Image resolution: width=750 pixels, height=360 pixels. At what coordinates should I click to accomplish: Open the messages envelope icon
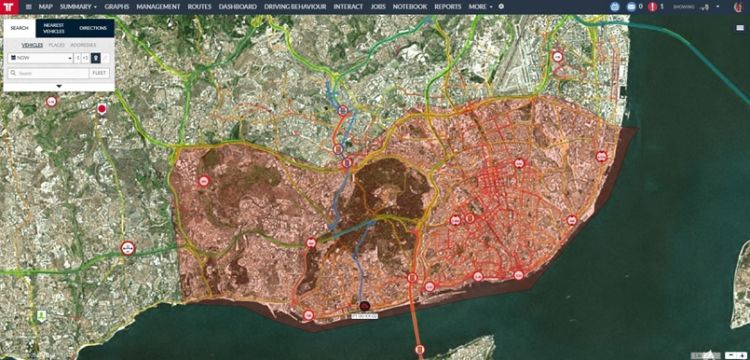[631, 7]
